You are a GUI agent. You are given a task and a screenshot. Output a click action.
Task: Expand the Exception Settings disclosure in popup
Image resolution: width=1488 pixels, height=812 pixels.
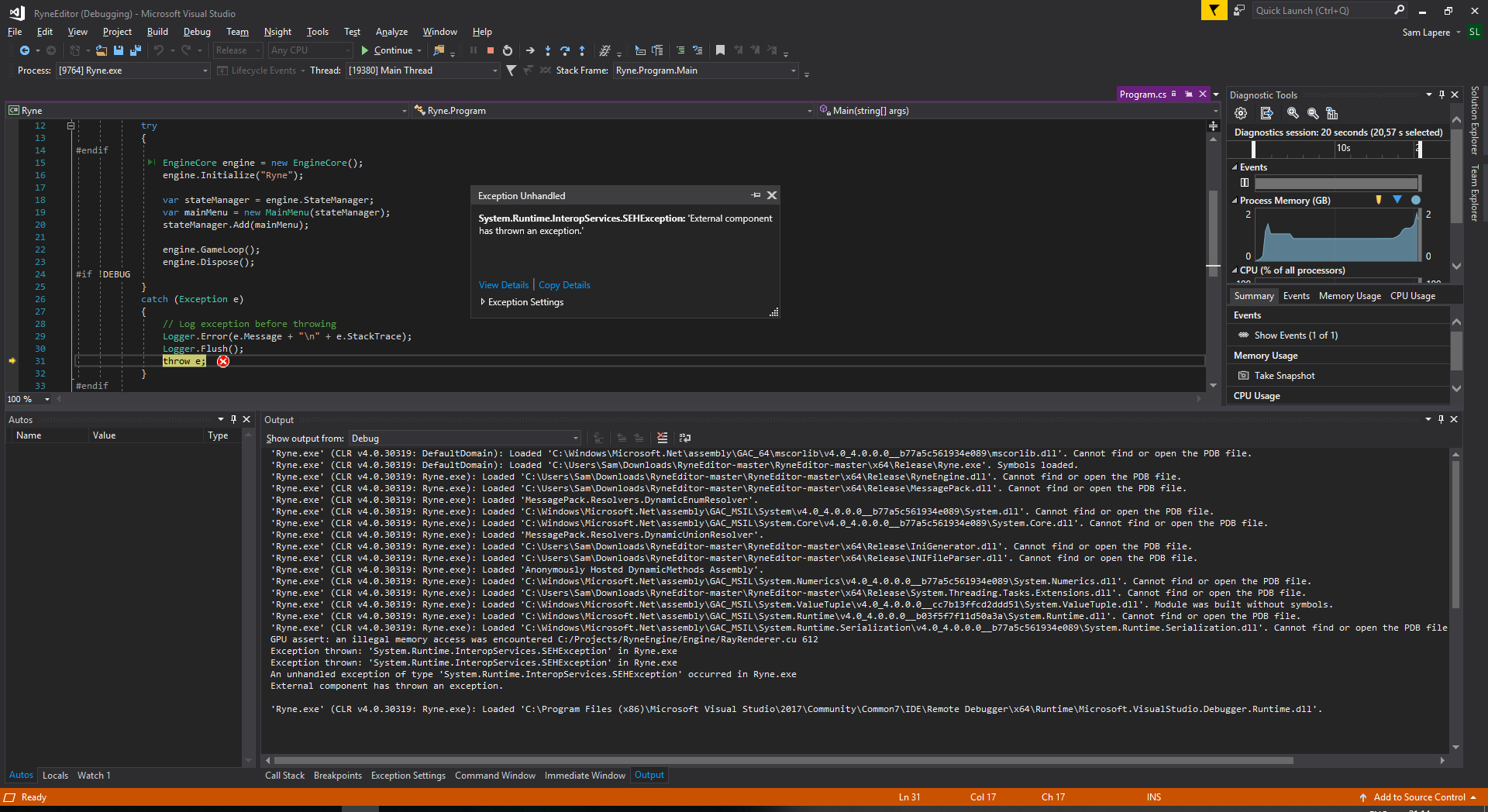[x=483, y=302]
